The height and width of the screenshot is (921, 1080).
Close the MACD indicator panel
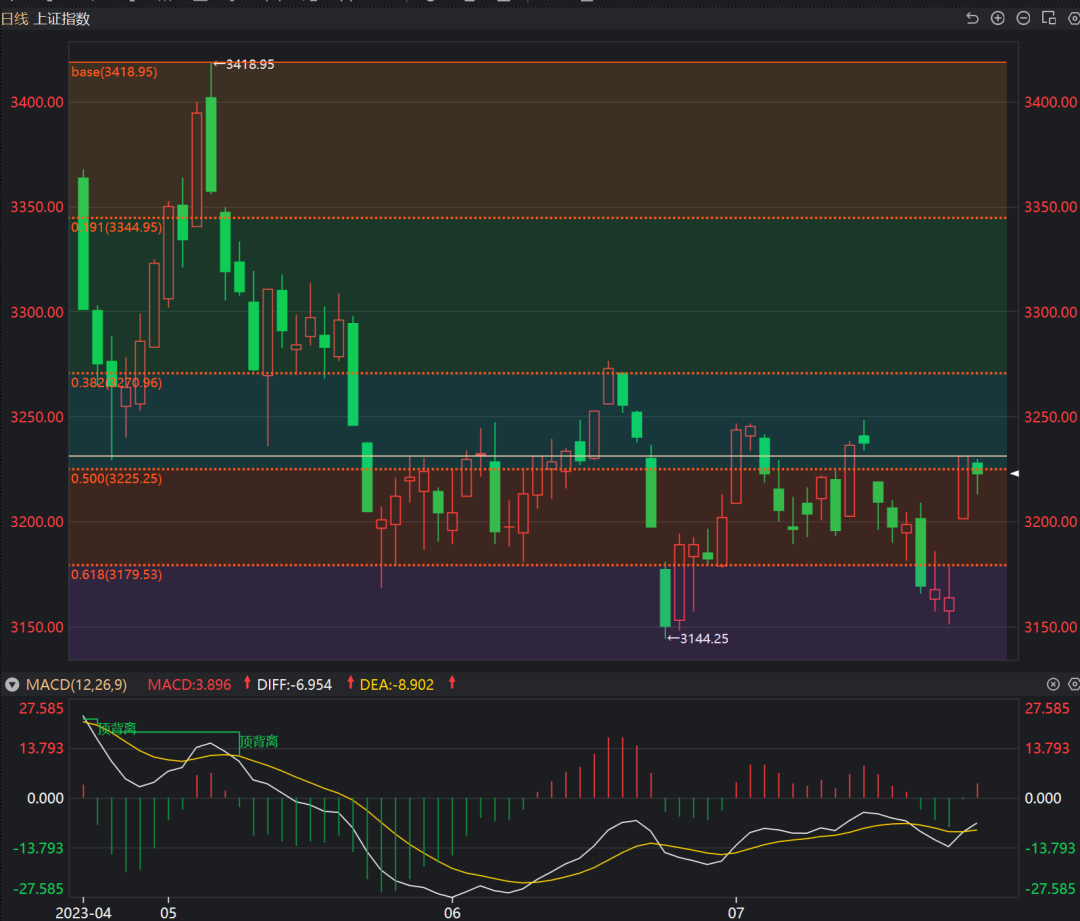(1053, 684)
